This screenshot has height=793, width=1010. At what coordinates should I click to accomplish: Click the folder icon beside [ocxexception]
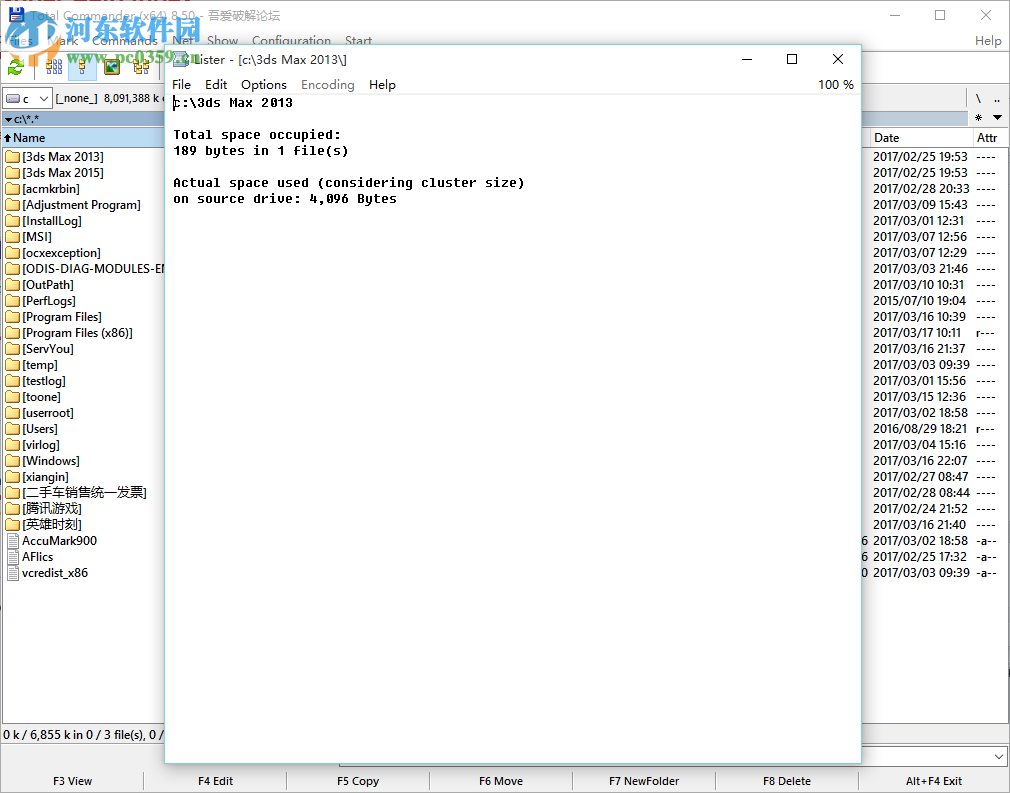pos(12,253)
